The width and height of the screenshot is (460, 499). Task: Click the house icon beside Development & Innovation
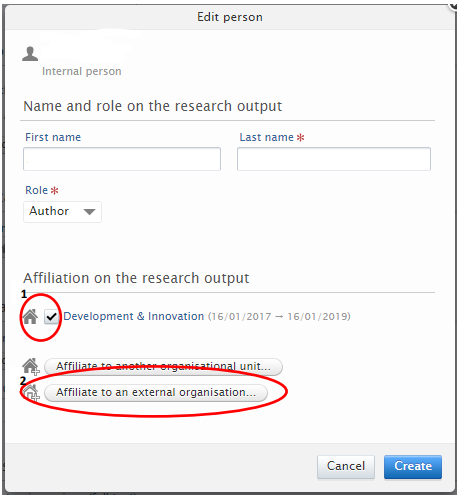[x=30, y=316]
